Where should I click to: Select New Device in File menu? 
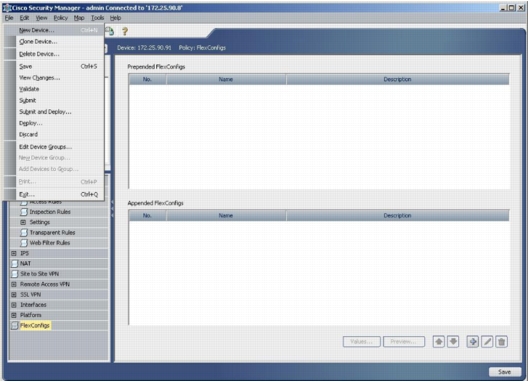[x=37, y=30]
